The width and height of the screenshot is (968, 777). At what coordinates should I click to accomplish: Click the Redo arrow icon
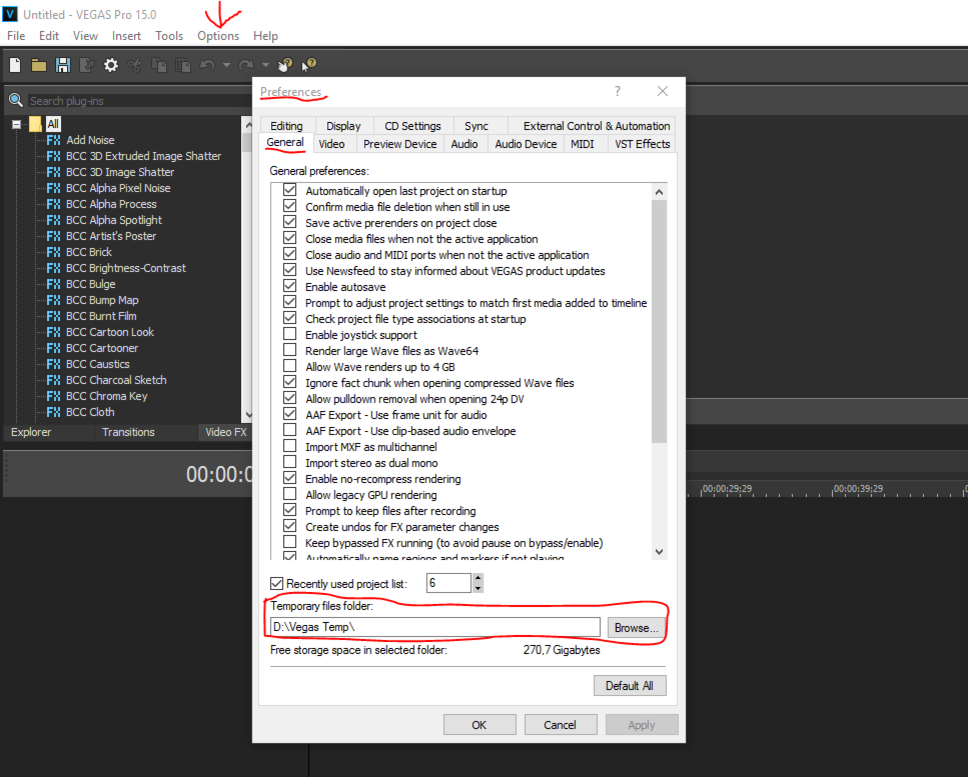tap(246, 65)
